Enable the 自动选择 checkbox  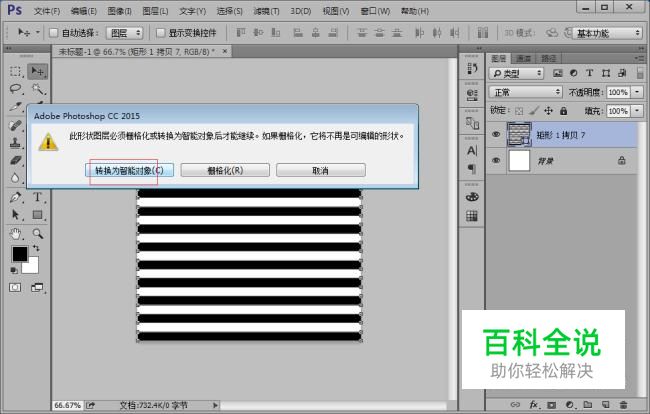coord(53,33)
